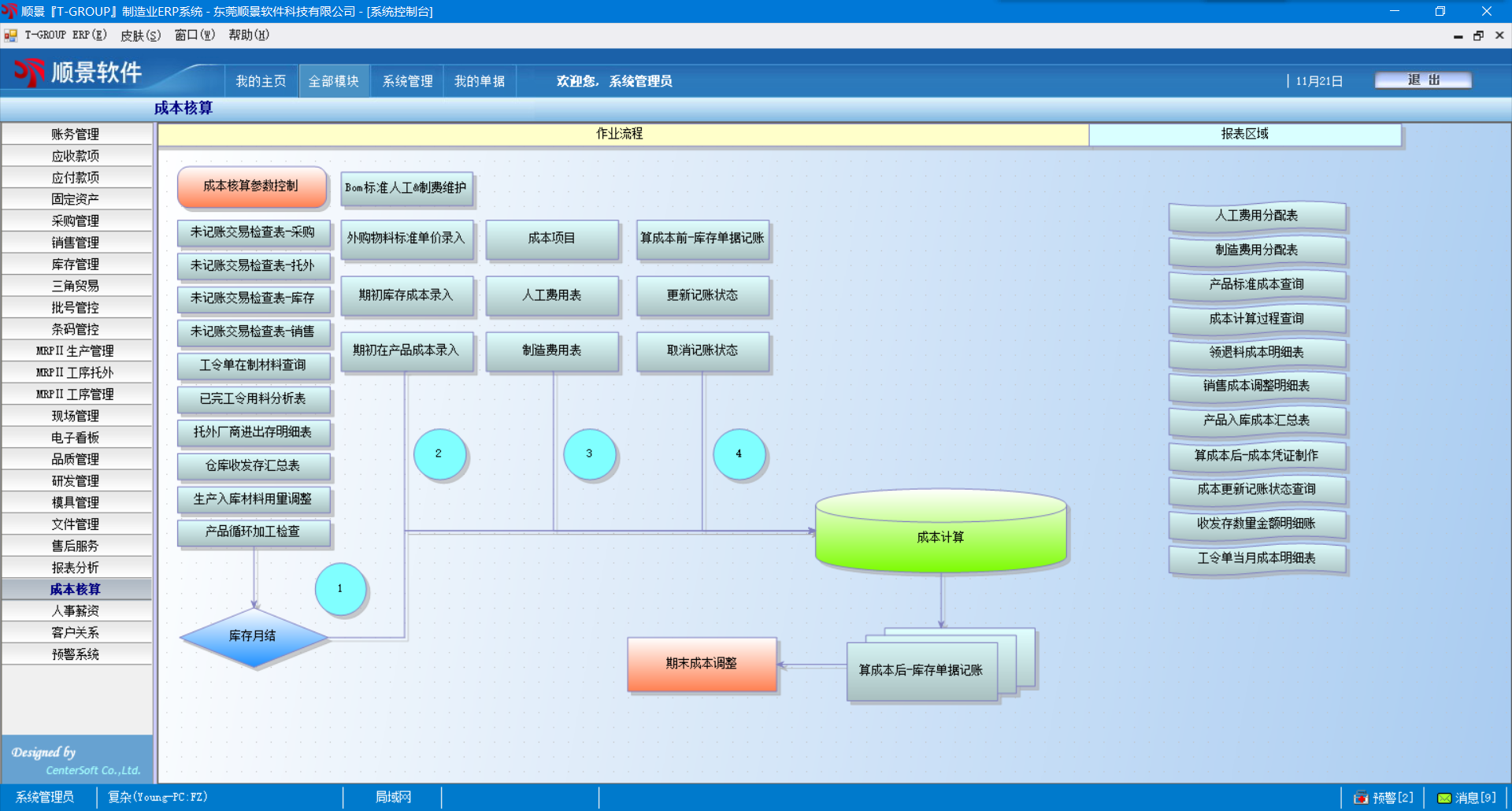The image size is (1512, 811).
Task: Click the T-GROUP ERP menu icon
Action: coord(10,35)
